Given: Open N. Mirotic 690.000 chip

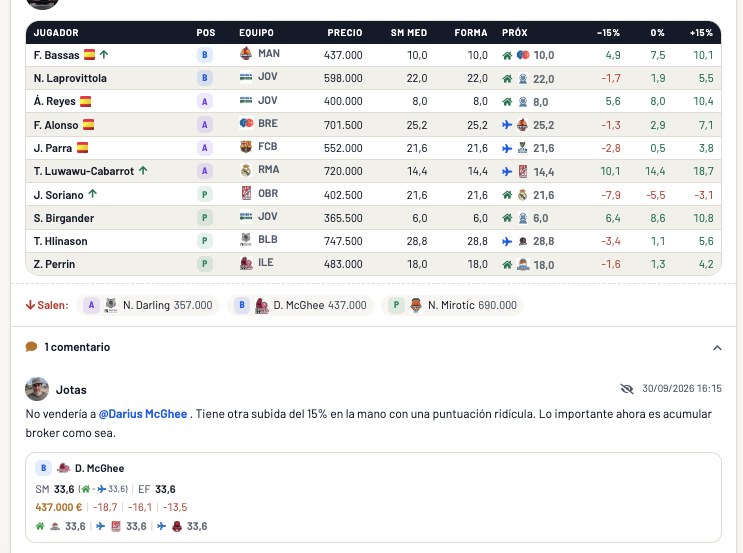Looking at the screenshot, I should click(x=453, y=305).
